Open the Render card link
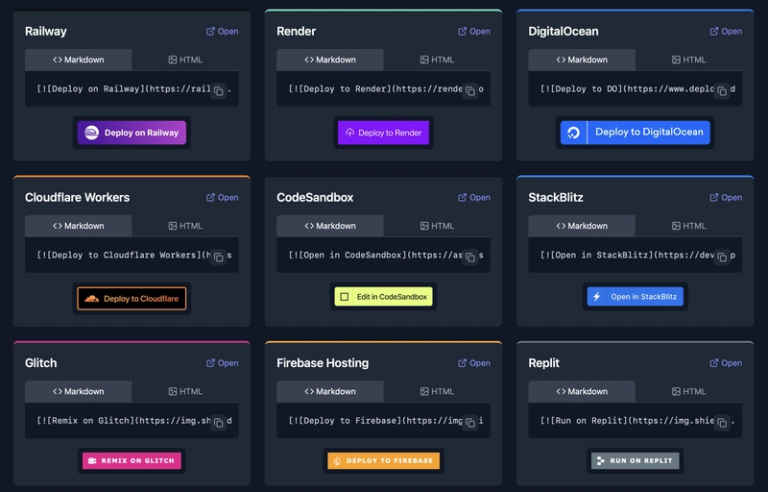This screenshot has height=492, width=768. point(474,31)
